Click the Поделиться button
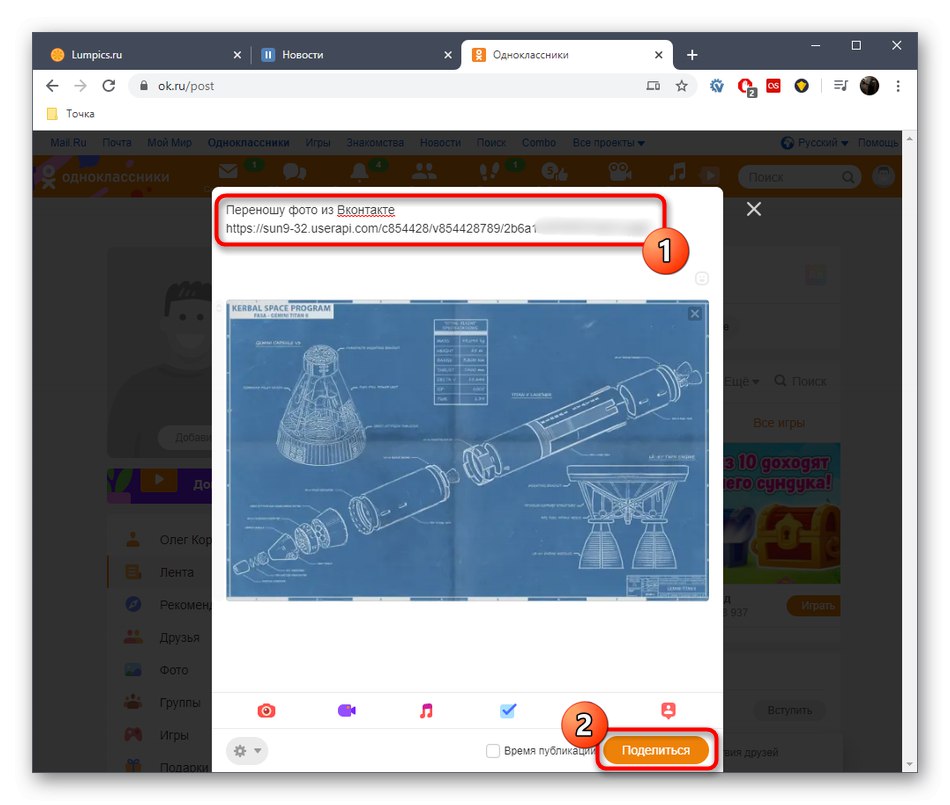Screen dimensions: 950x805 click(656, 750)
